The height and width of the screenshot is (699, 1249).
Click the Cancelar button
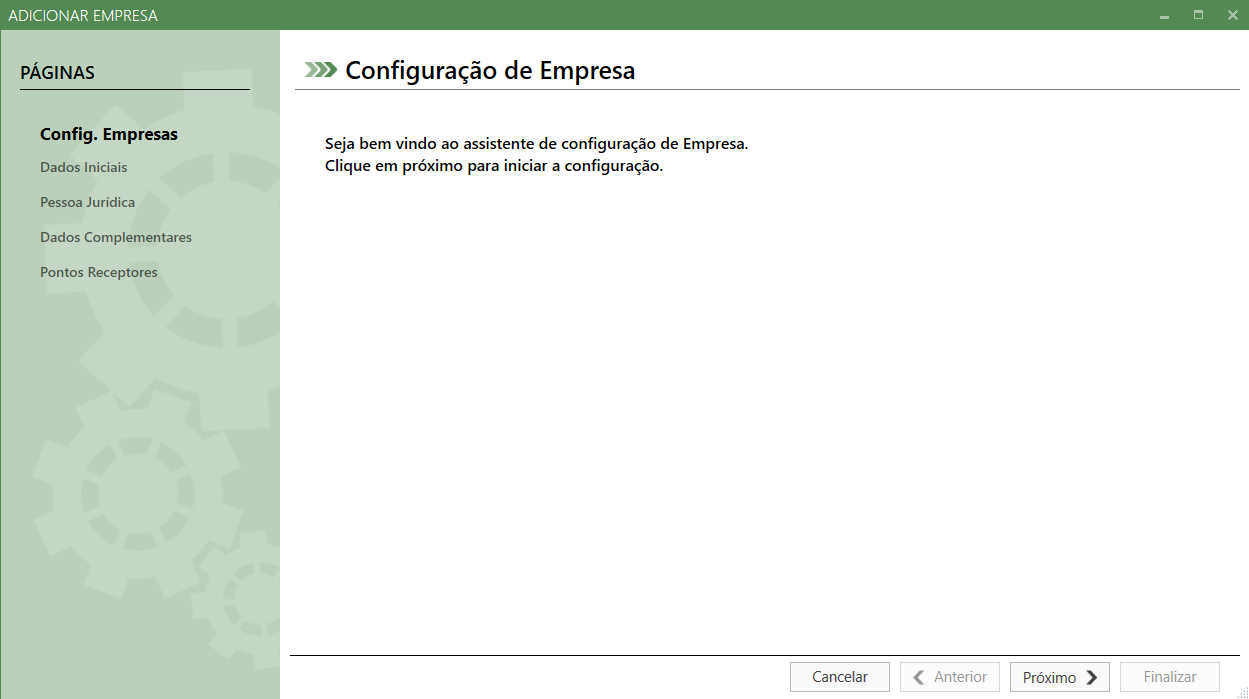tap(840, 677)
